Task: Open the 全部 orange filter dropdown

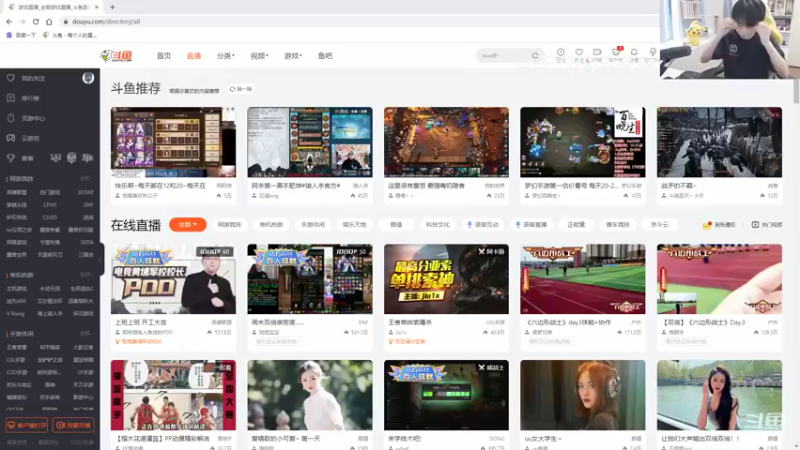Action: pos(188,224)
